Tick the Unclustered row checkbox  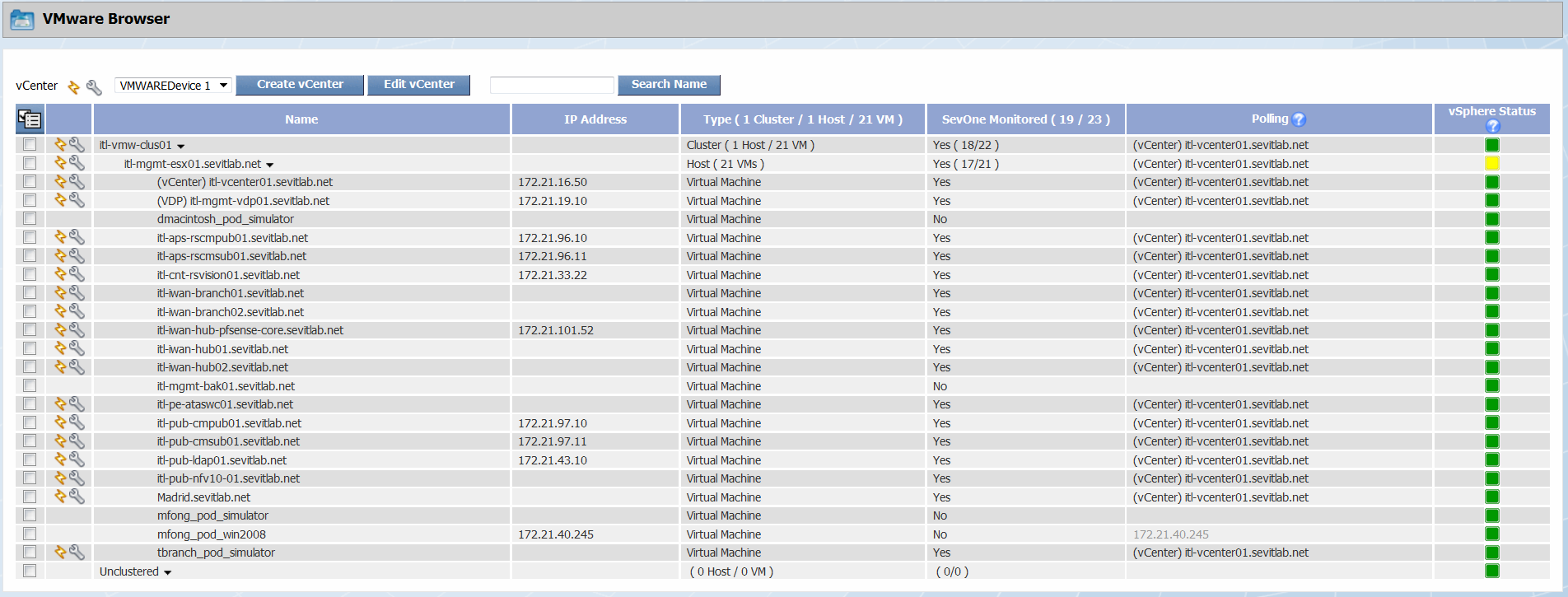[30, 571]
